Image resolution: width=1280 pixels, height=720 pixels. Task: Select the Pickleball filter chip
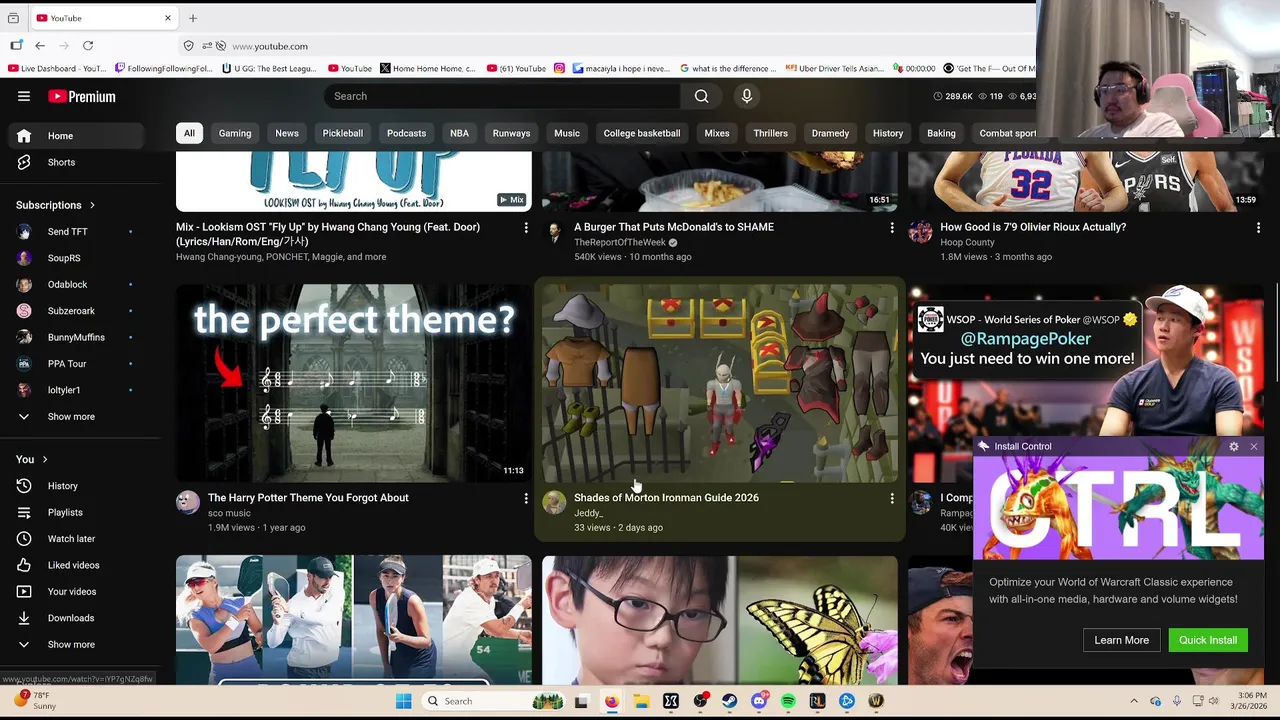pos(343,133)
